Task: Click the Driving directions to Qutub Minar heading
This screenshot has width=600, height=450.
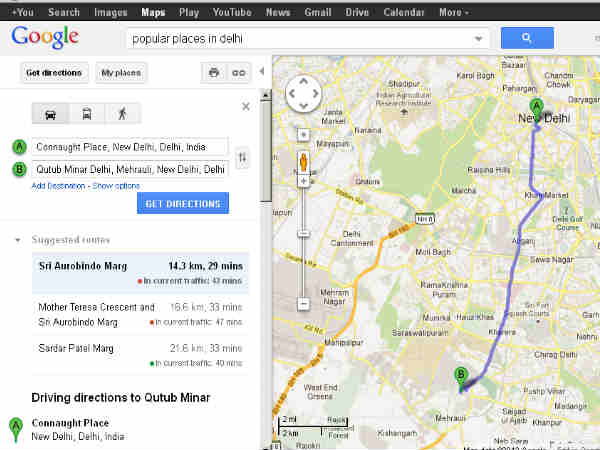Action: click(121, 398)
